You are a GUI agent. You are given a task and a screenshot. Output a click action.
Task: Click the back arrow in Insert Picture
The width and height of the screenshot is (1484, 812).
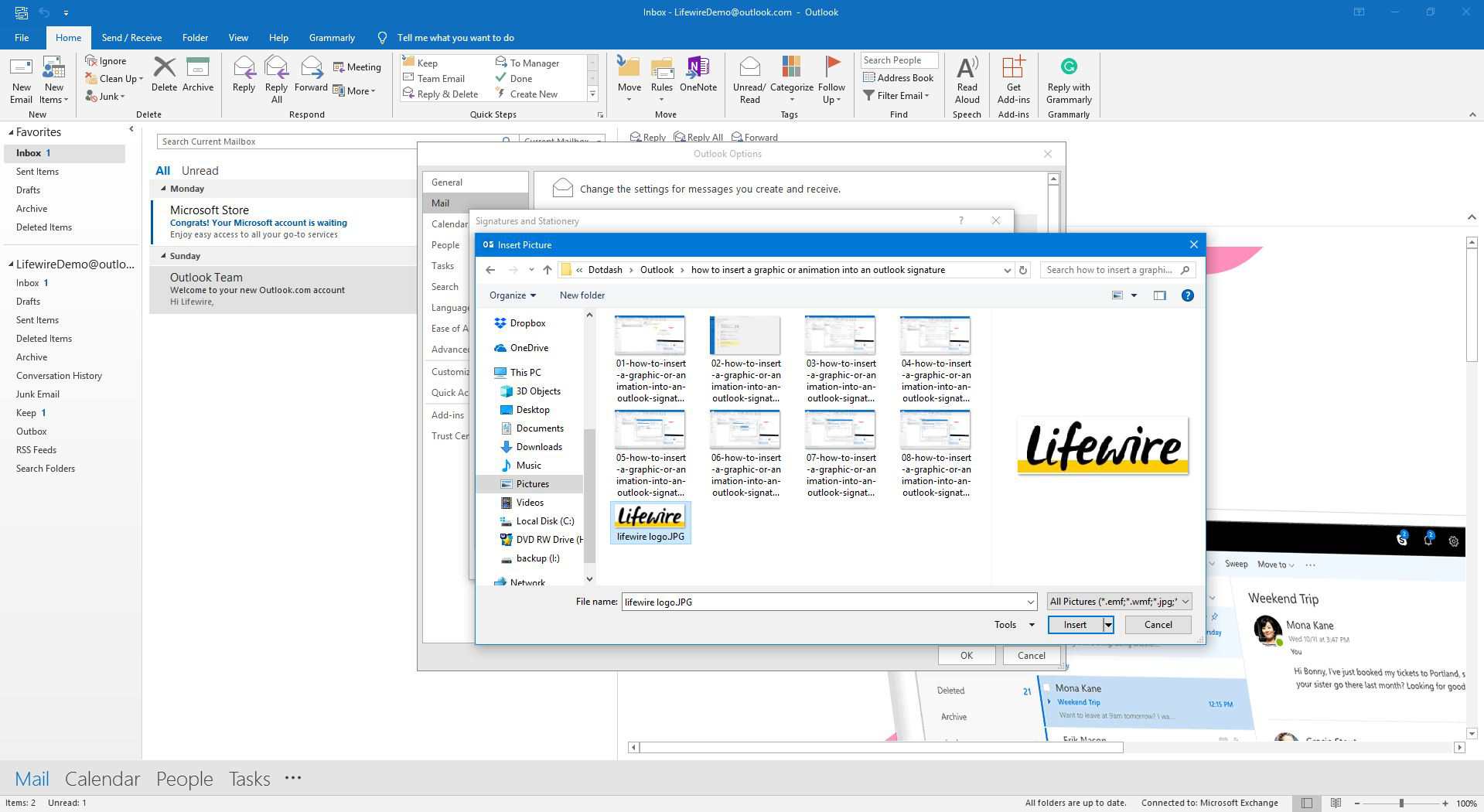[490, 270]
